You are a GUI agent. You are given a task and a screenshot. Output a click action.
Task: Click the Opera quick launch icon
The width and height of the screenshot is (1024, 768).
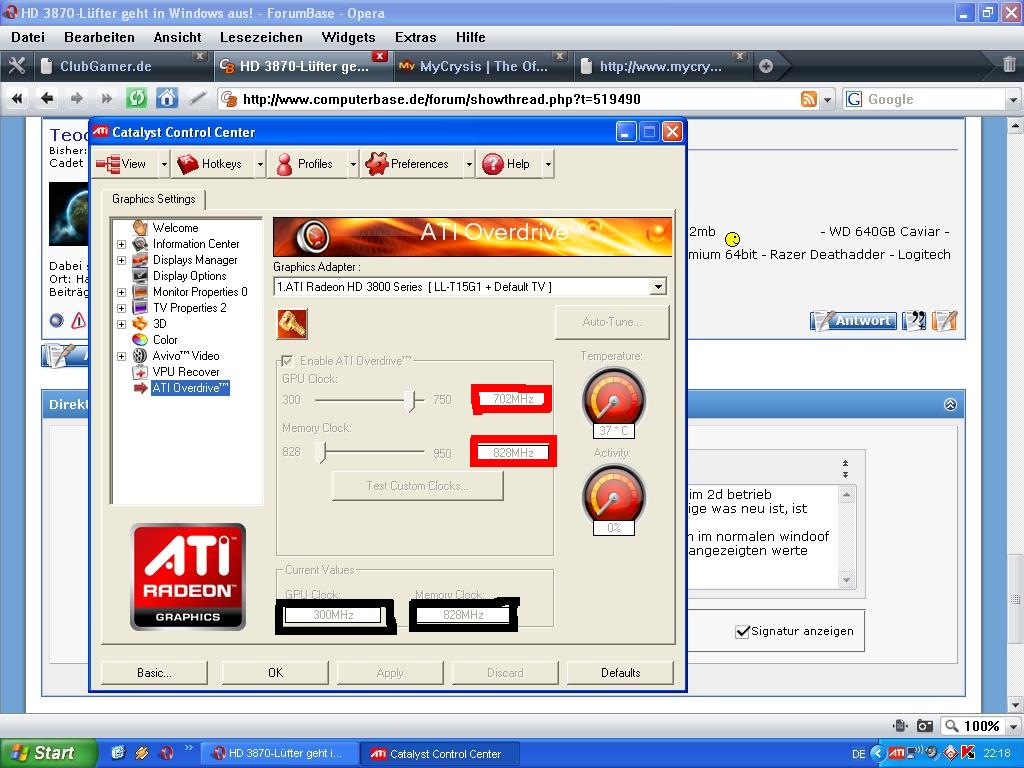click(165, 753)
